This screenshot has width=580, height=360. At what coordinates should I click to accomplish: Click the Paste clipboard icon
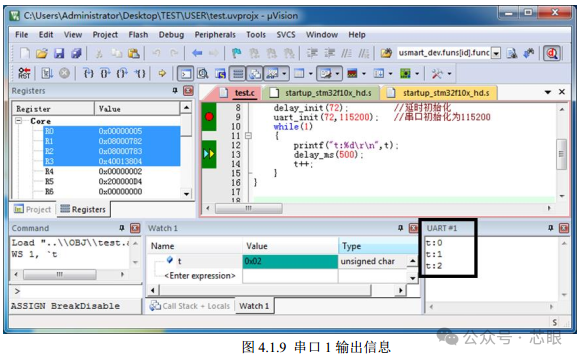click(x=134, y=53)
